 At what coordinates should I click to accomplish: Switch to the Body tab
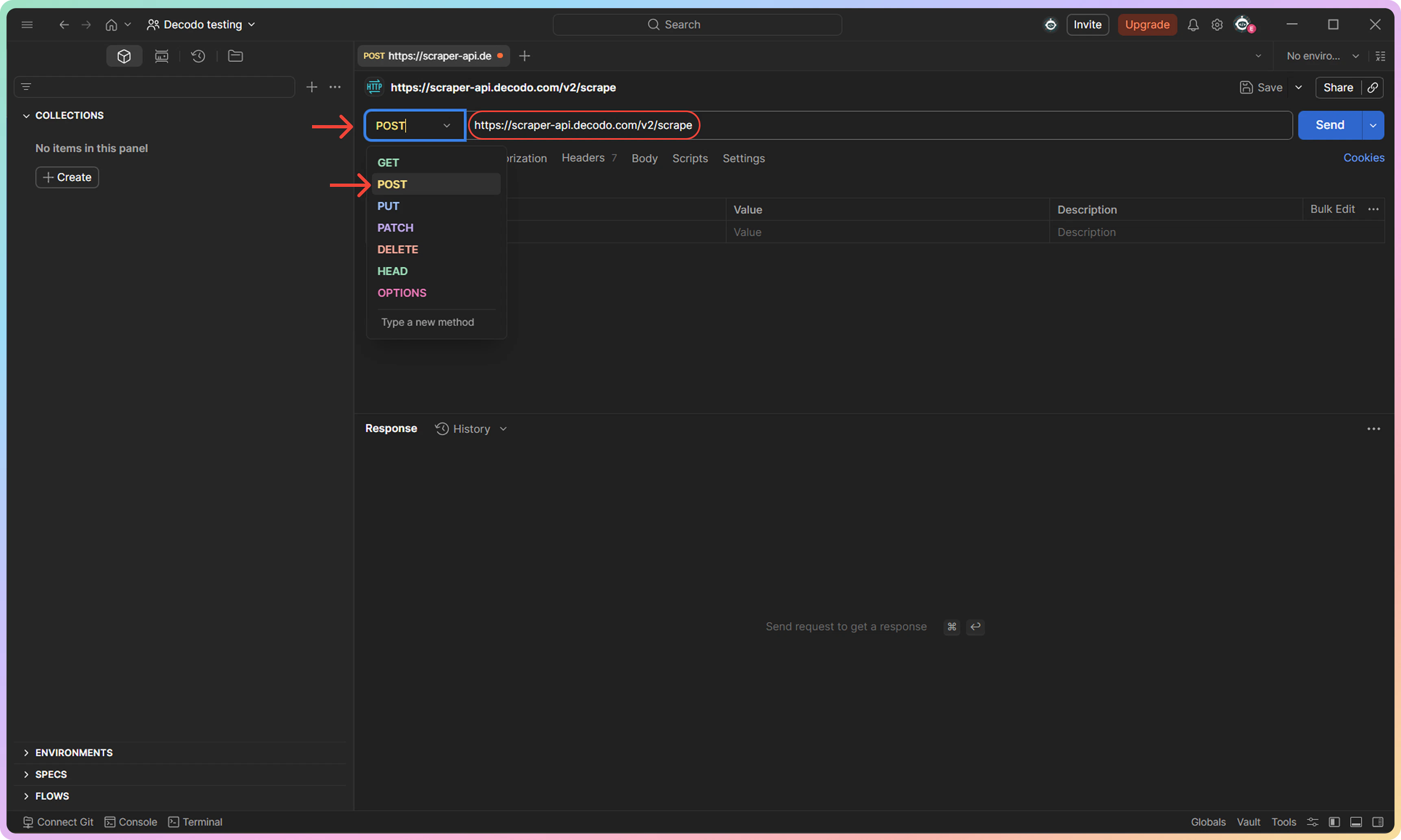tap(644, 158)
